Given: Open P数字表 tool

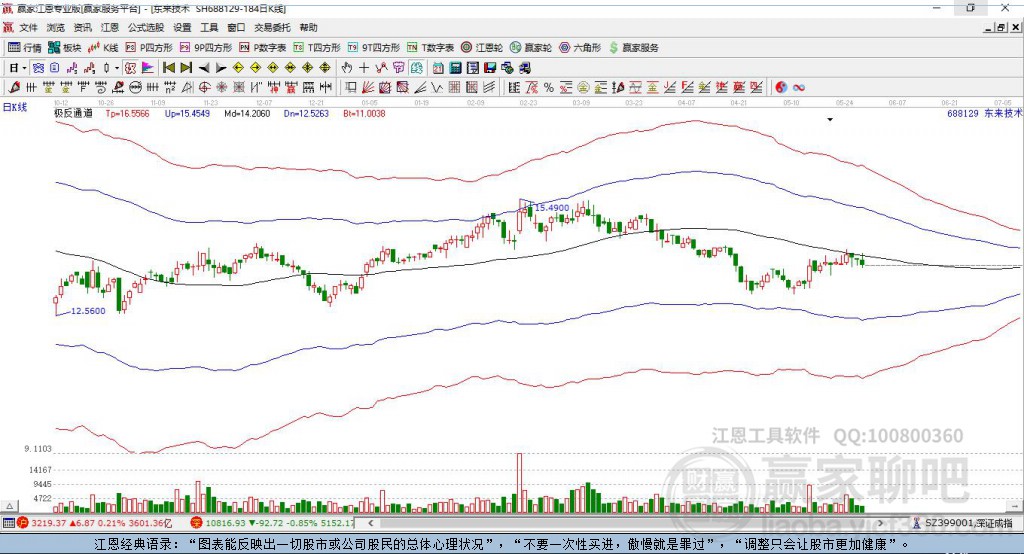Looking at the screenshot, I should [x=263, y=48].
